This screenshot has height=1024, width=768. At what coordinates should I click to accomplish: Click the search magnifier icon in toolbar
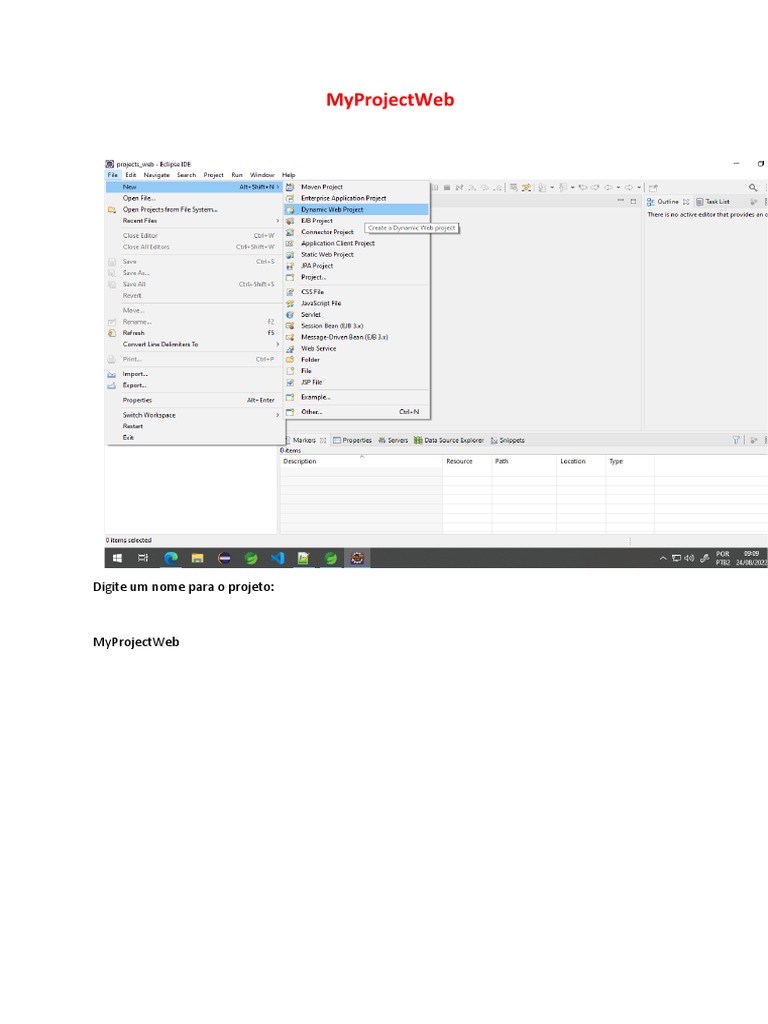coord(753,187)
